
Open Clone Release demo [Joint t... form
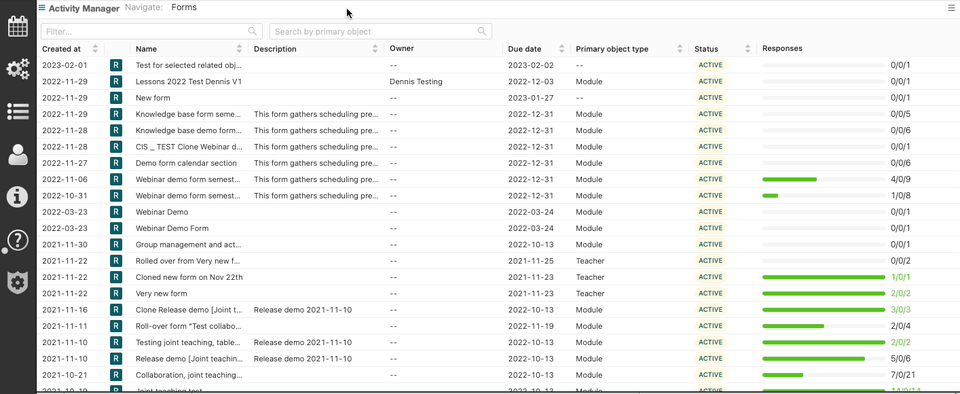[189, 310]
